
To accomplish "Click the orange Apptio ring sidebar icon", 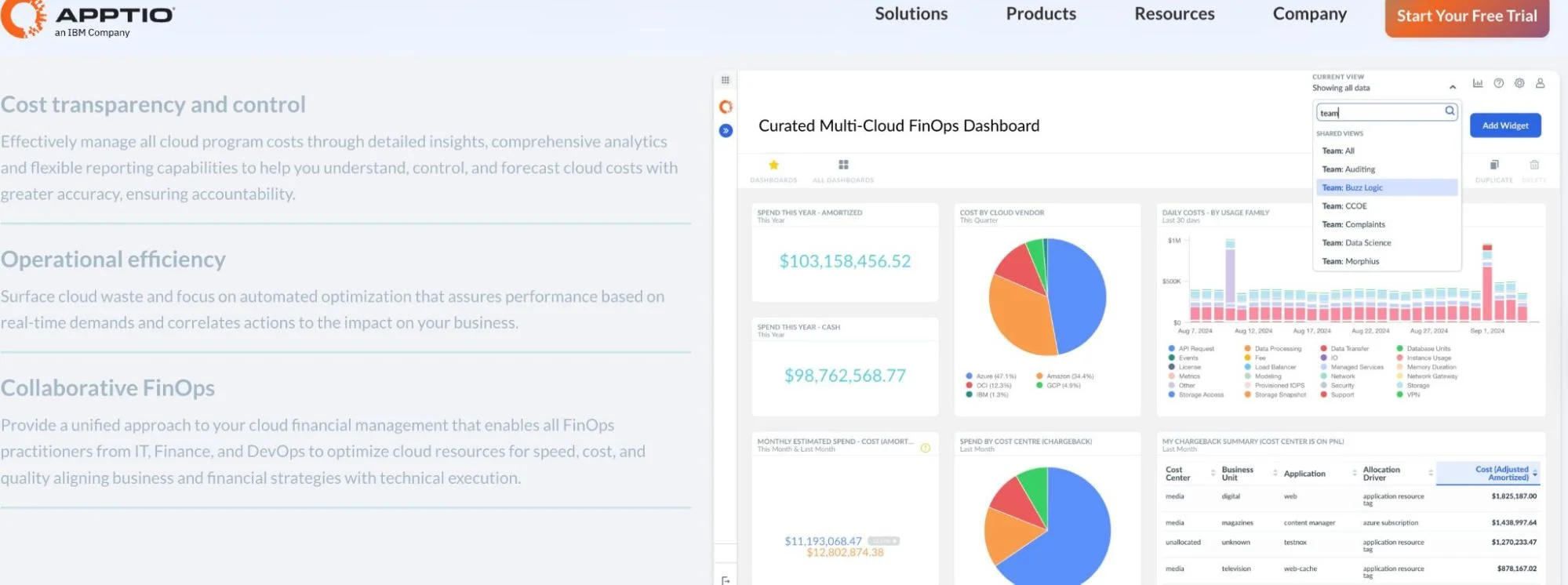I will (726, 107).
